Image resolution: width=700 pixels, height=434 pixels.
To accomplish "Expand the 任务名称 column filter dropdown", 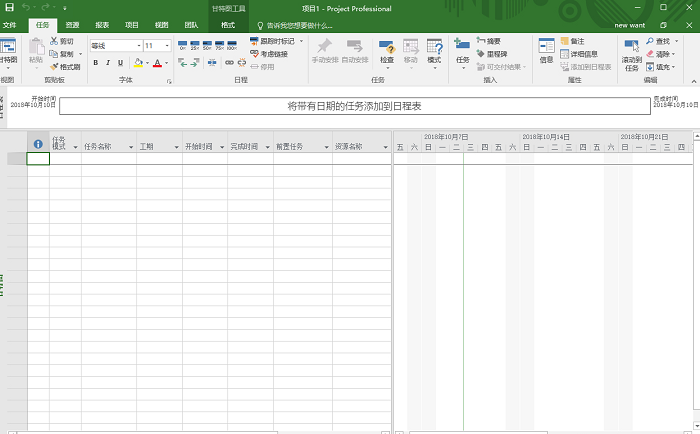I will click(130, 146).
